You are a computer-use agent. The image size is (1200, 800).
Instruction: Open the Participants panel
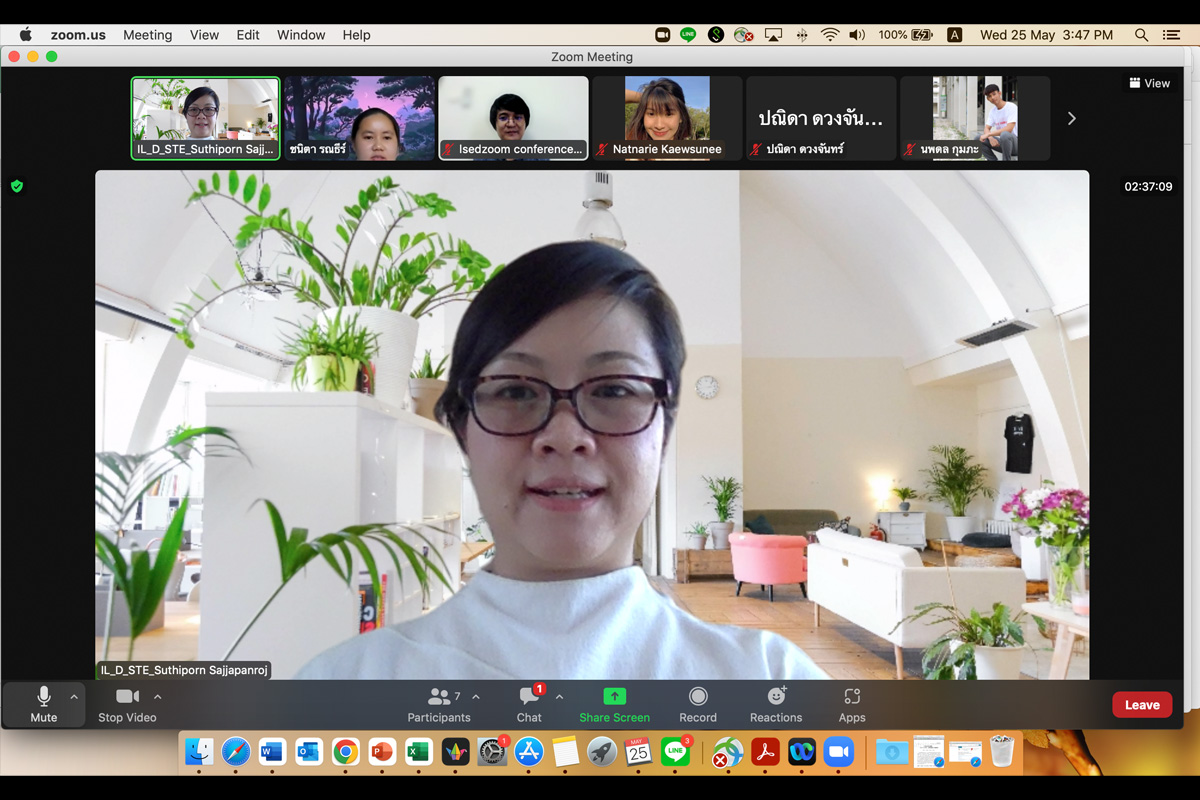[x=438, y=704]
